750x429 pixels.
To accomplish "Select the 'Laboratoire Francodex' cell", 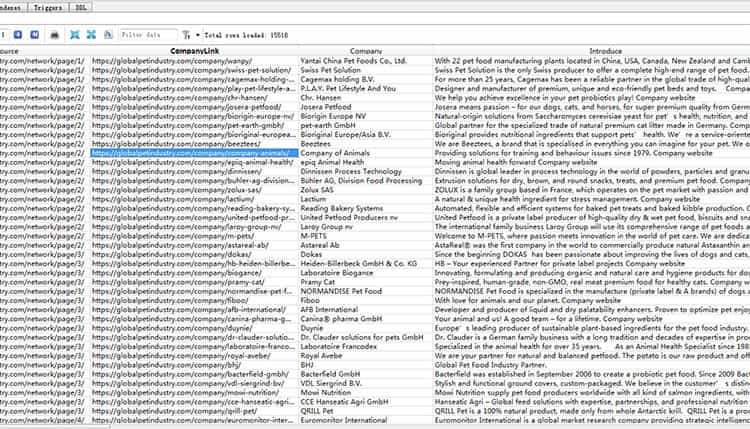I will 366,346.
